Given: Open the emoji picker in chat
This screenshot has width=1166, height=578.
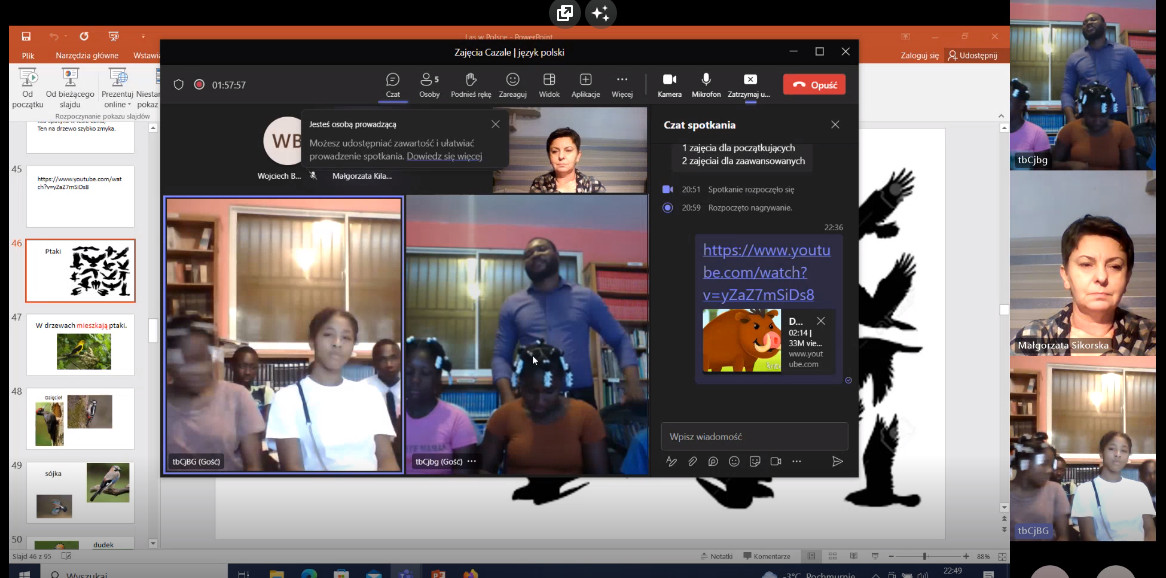Looking at the screenshot, I should point(734,461).
